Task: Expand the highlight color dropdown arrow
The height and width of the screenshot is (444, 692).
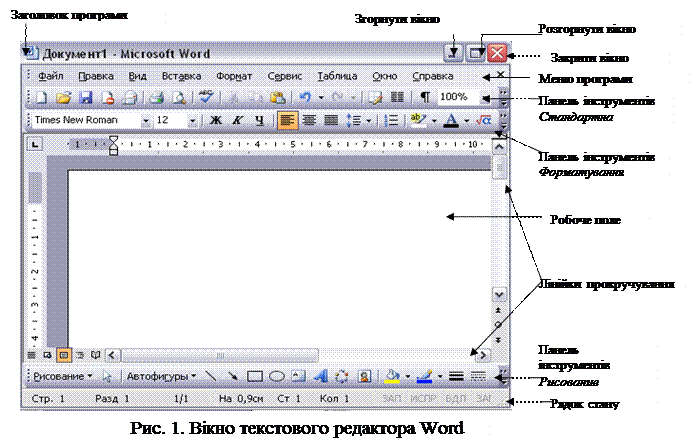Action: [434, 120]
